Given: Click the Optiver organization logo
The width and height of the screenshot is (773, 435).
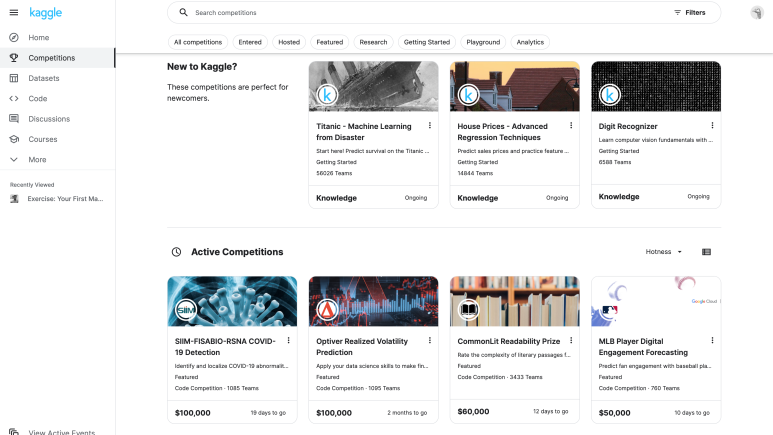Looking at the screenshot, I should coord(327,310).
